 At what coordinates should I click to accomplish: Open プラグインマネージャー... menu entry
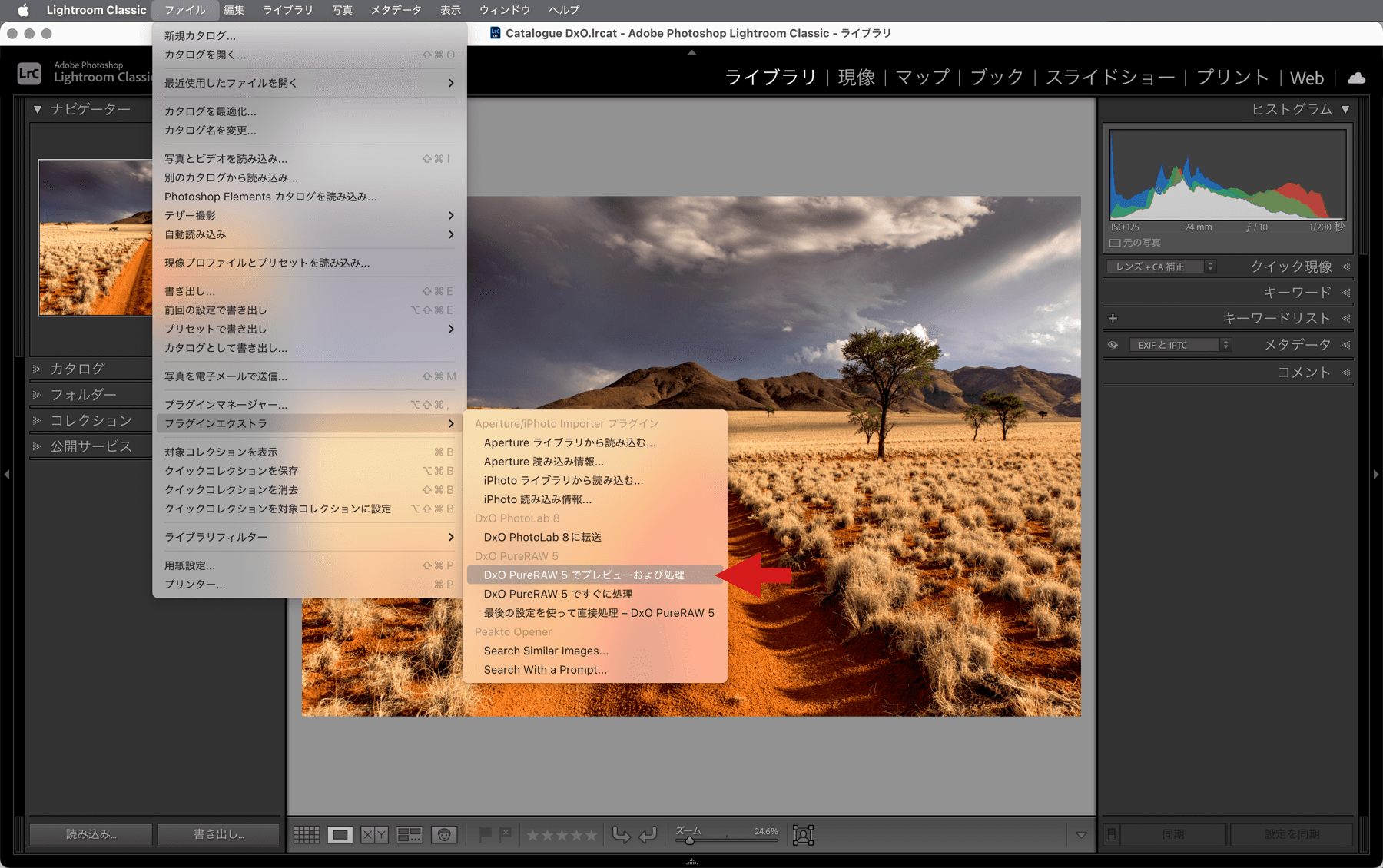pos(310,404)
